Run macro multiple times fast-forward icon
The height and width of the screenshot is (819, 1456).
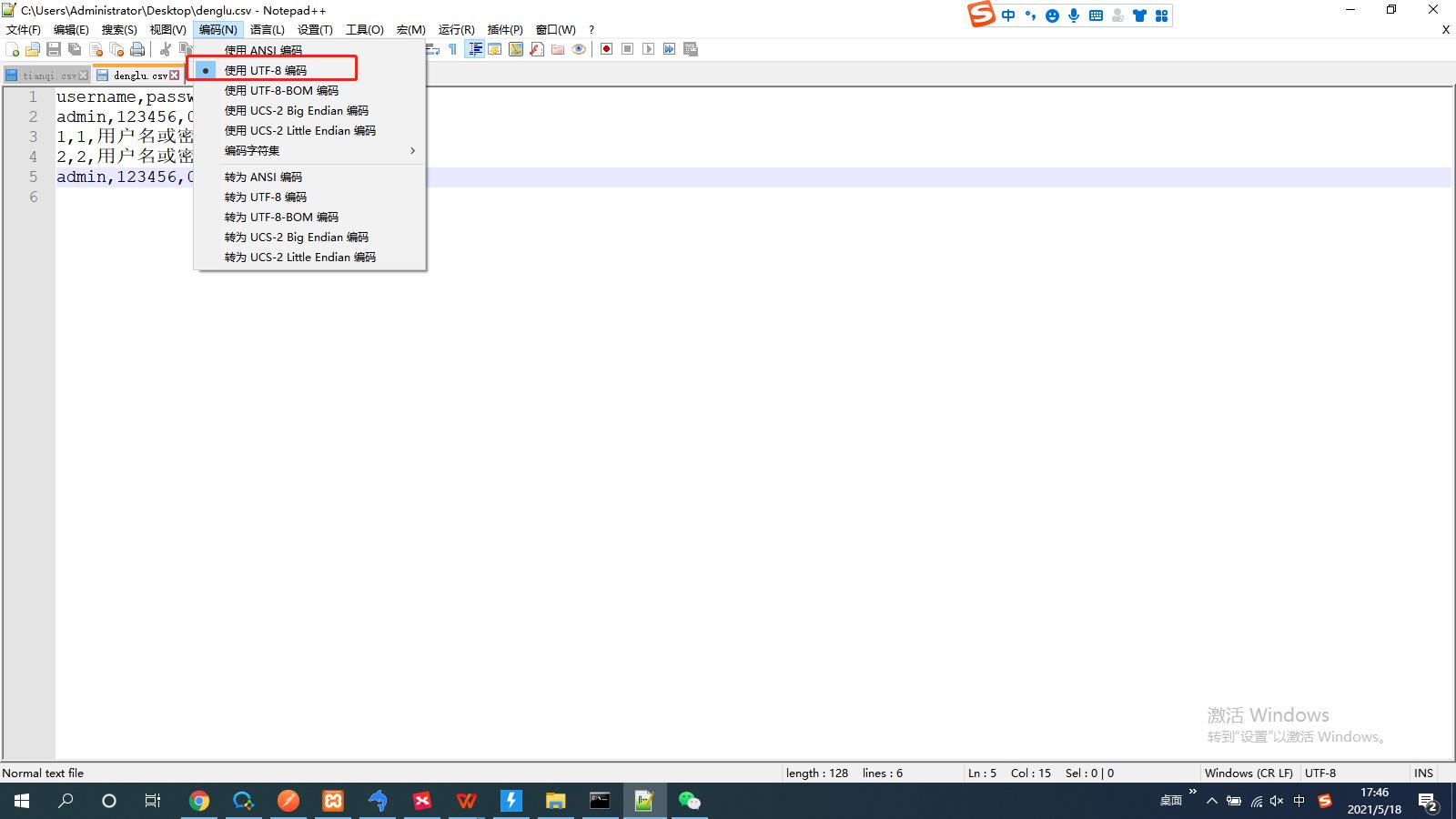[x=669, y=49]
